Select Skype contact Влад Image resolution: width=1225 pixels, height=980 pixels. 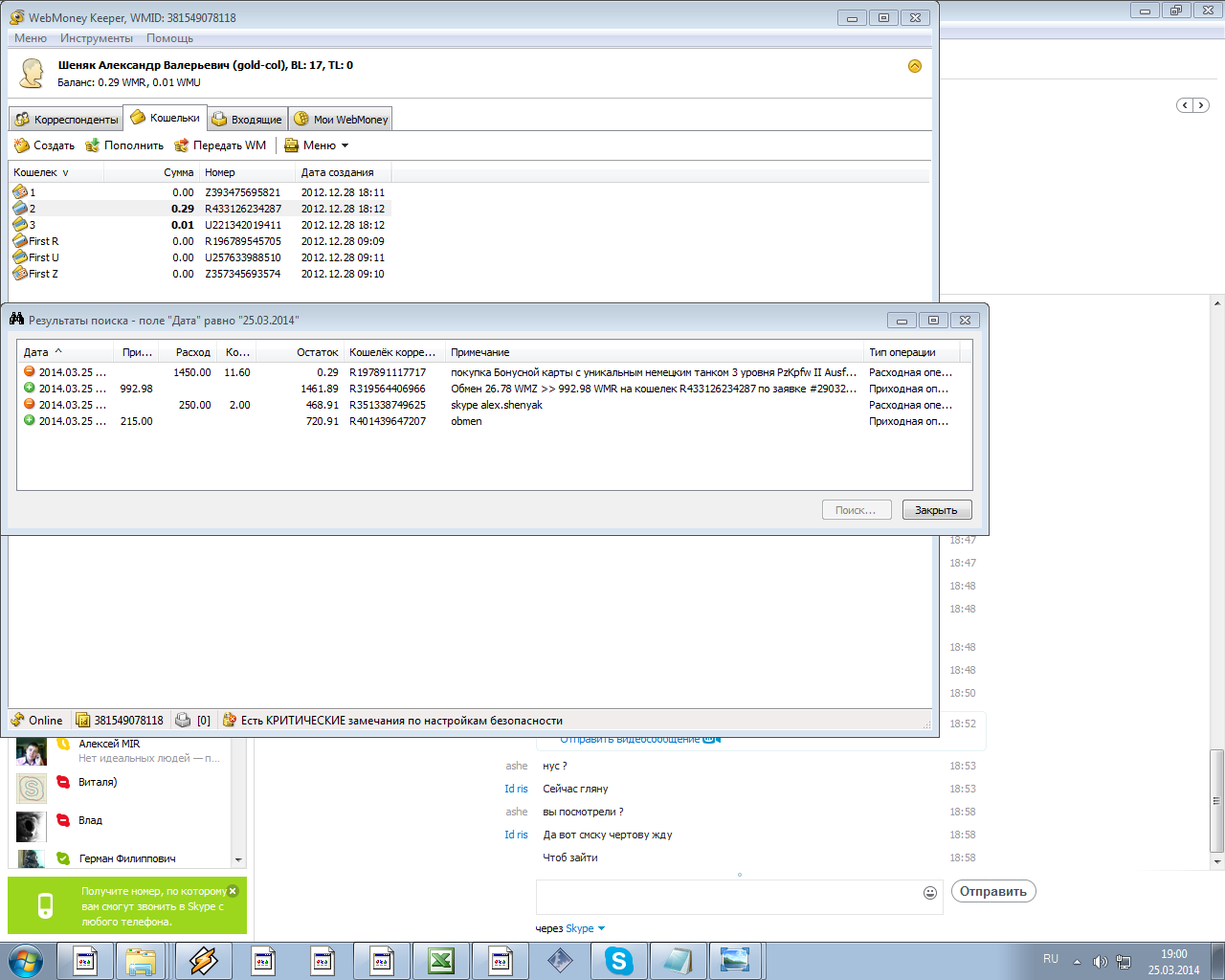click(122, 825)
